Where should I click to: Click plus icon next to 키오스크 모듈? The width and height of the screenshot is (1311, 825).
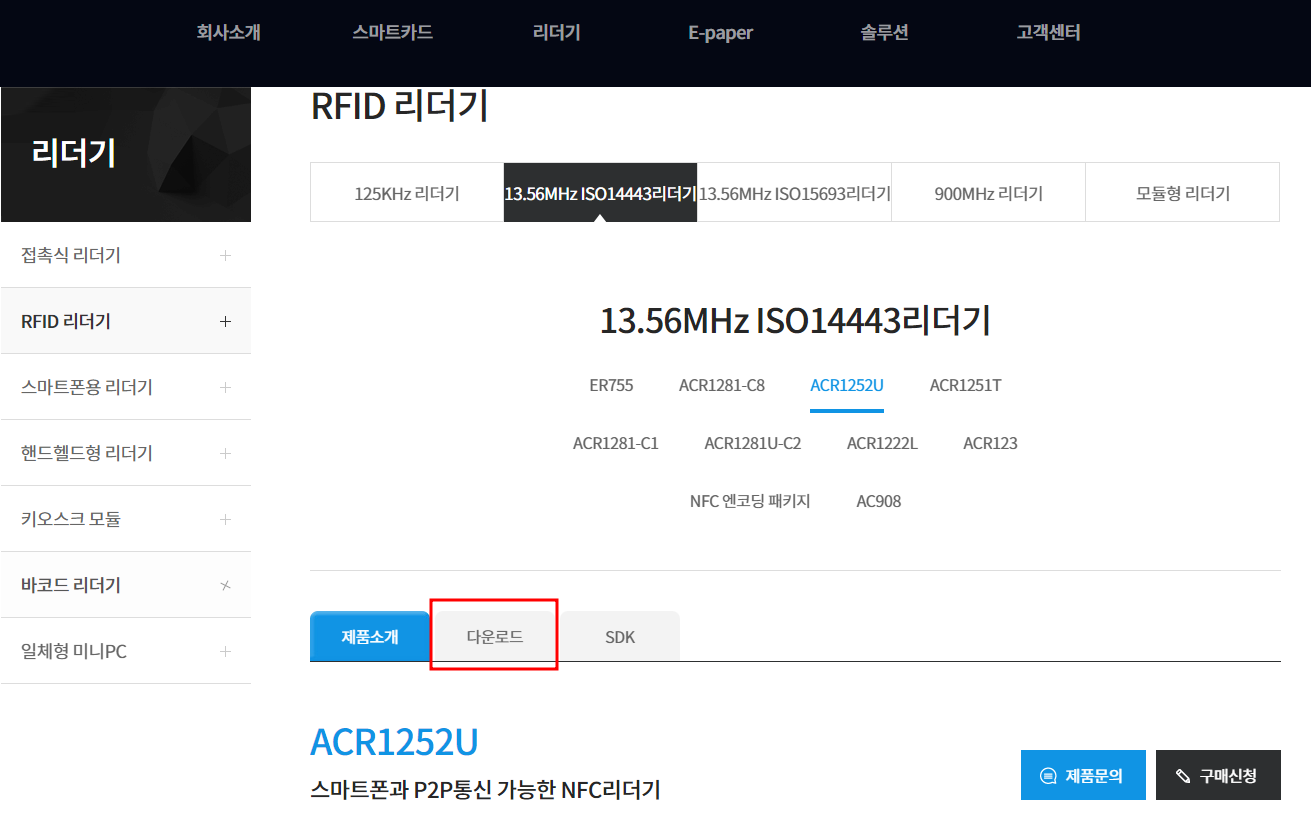tap(225, 520)
